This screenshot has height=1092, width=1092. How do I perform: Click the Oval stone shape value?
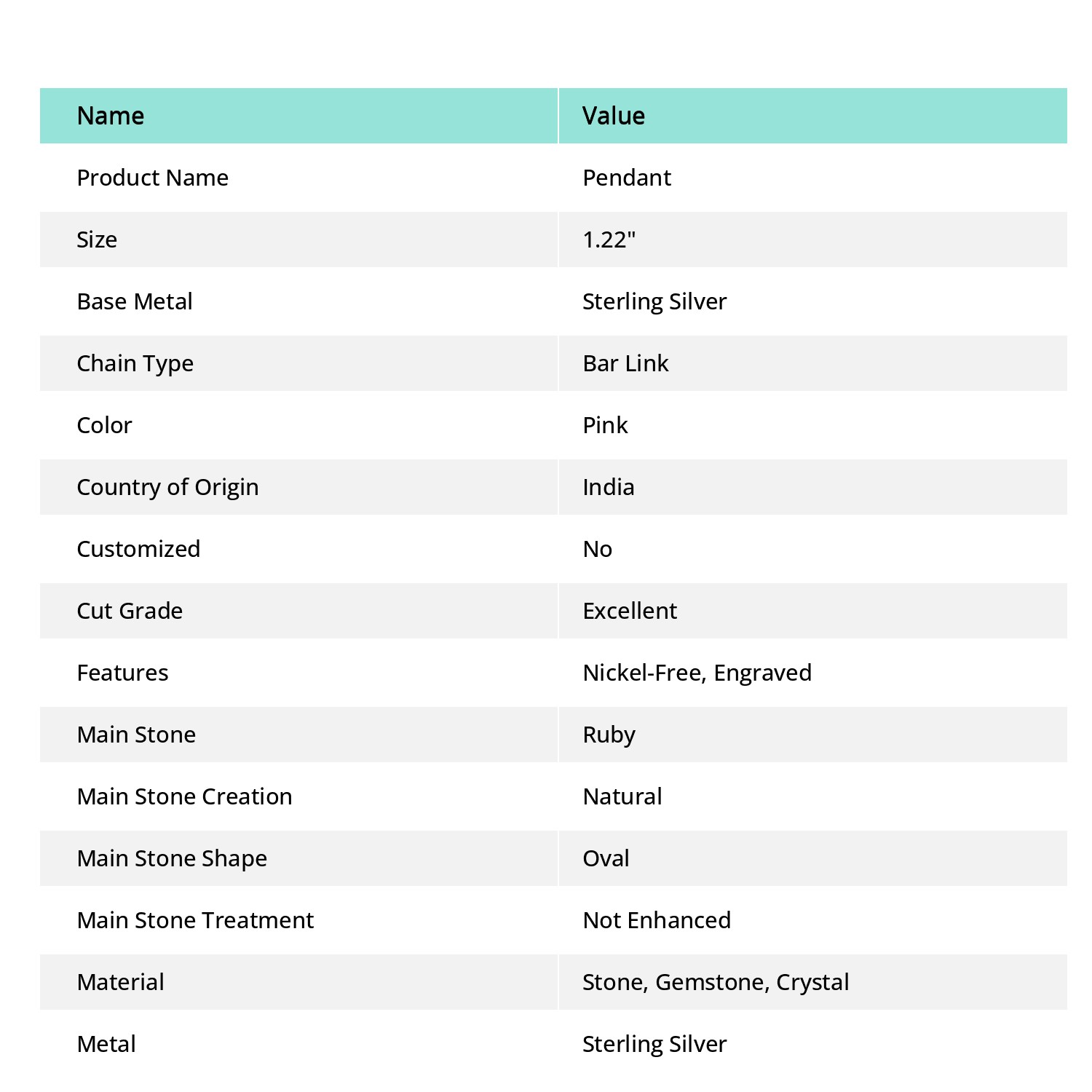tap(606, 858)
